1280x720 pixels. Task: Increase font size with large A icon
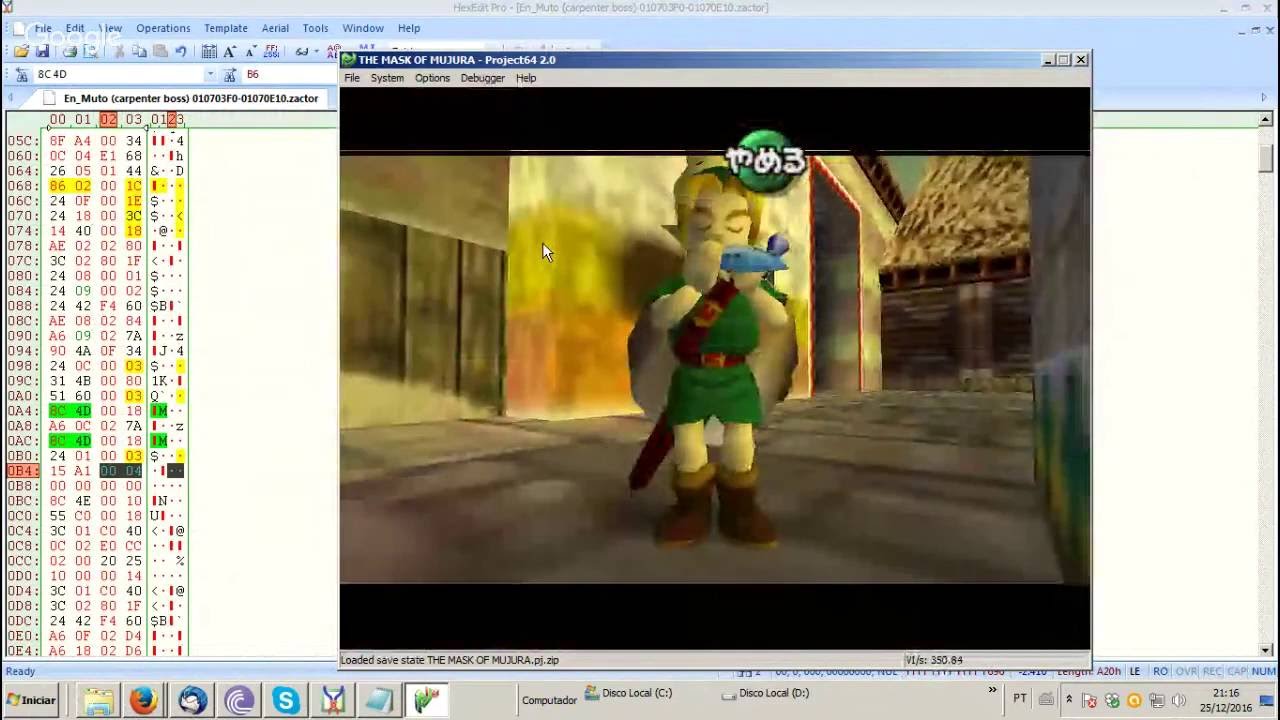click(x=230, y=51)
